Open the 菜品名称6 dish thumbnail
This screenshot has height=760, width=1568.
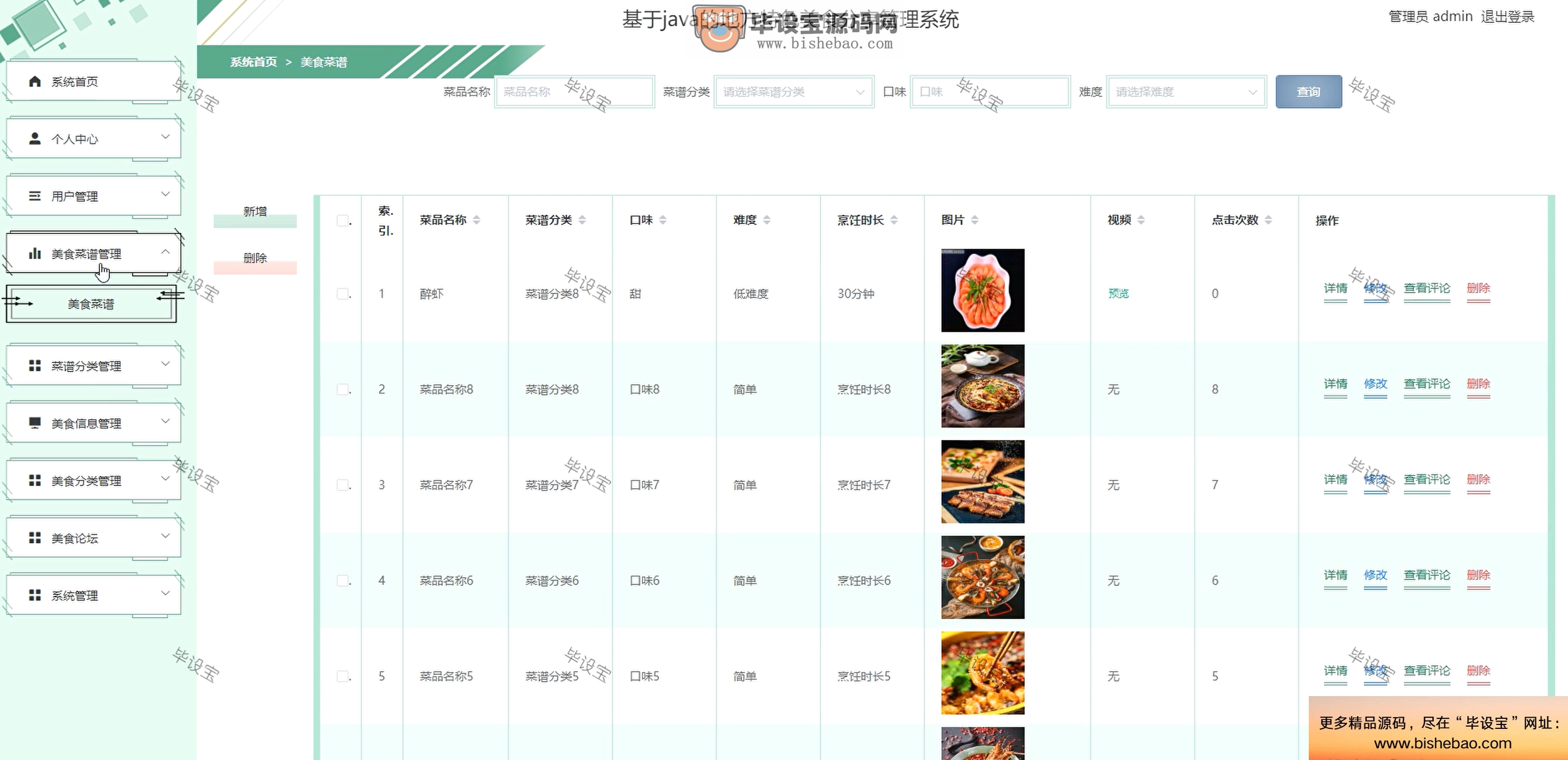982,577
